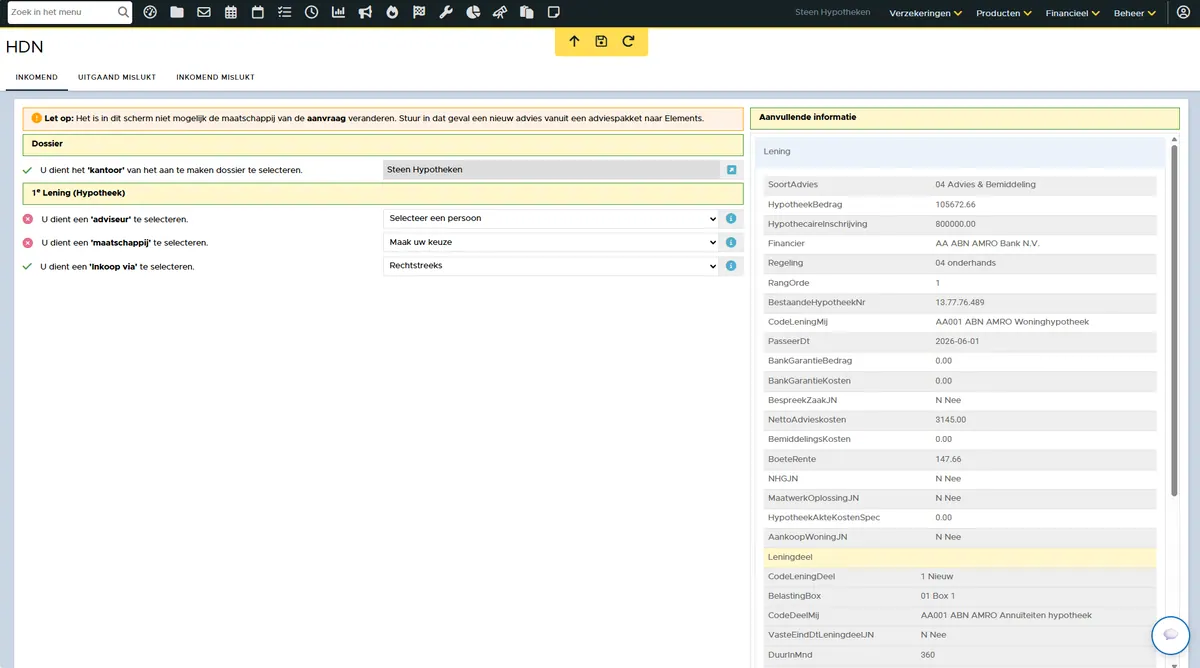The image size is (1200, 668).
Task: Expand the Producten menu
Action: click(1004, 13)
